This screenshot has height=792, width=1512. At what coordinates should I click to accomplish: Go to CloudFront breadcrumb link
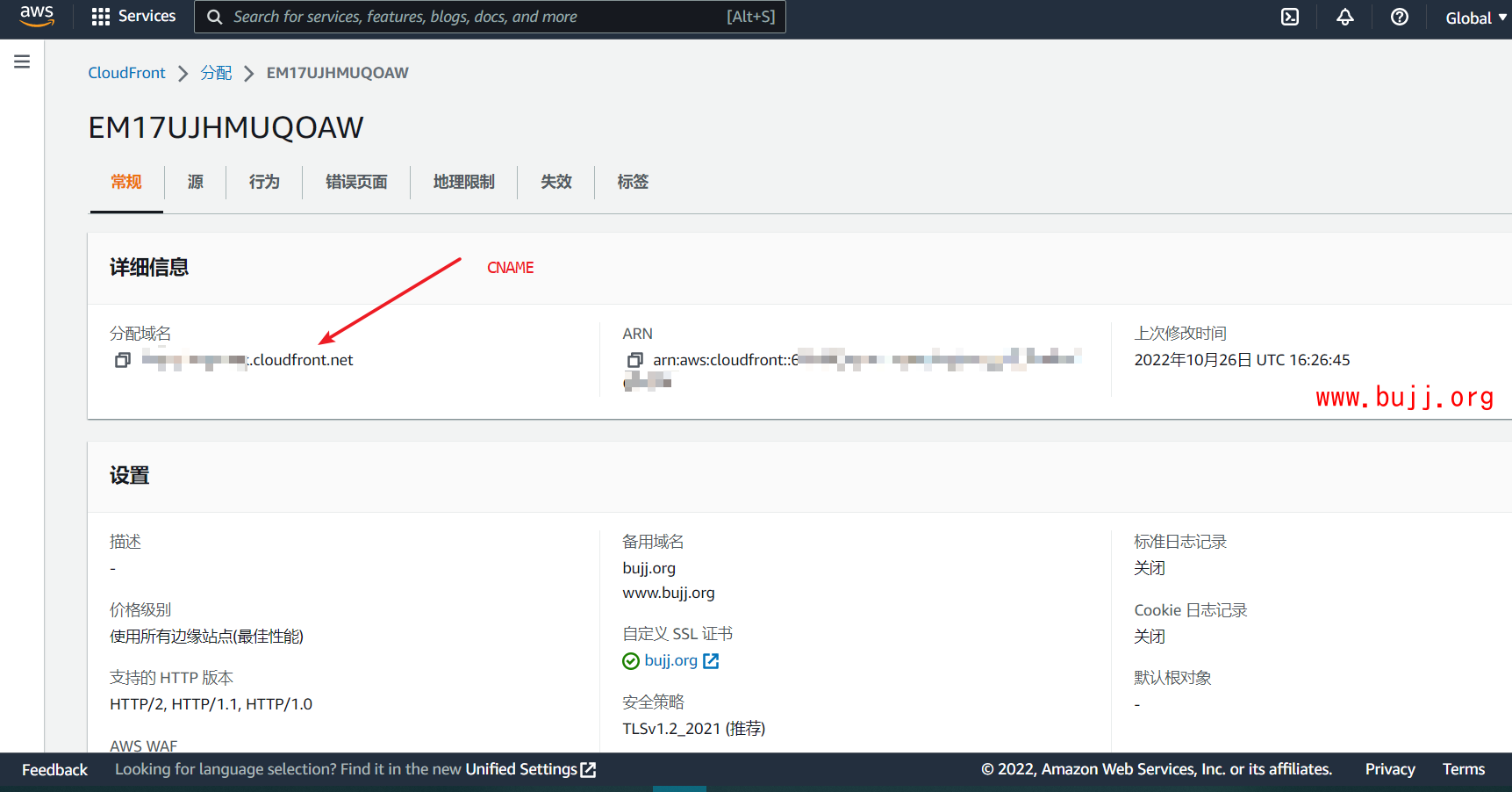point(126,73)
